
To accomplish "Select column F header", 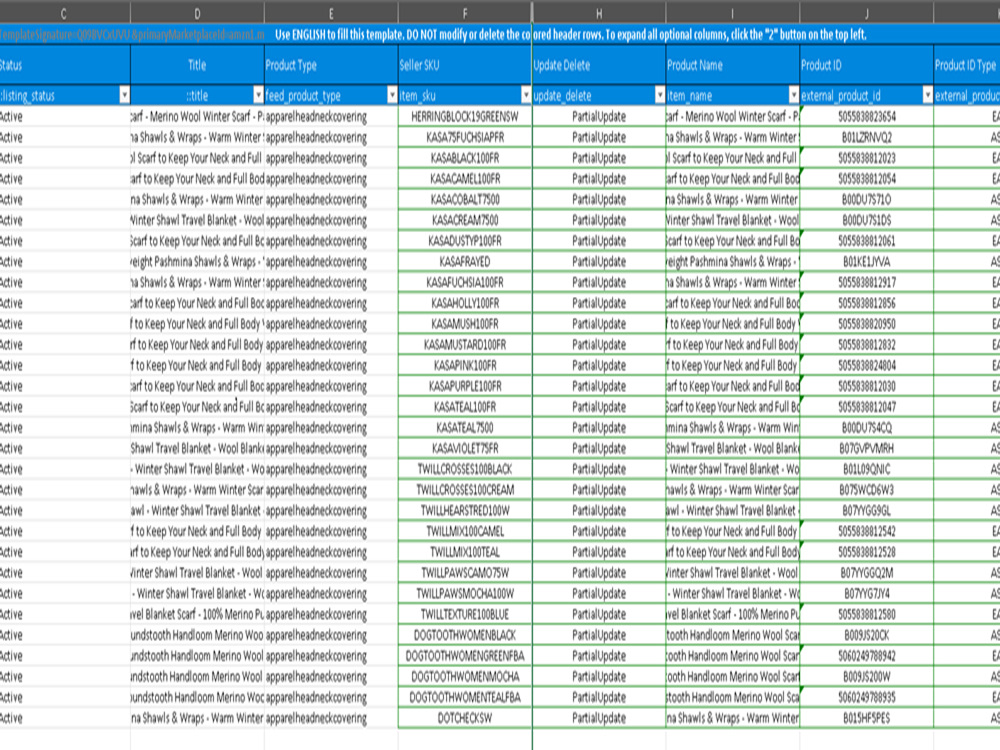I will tap(465, 13).
